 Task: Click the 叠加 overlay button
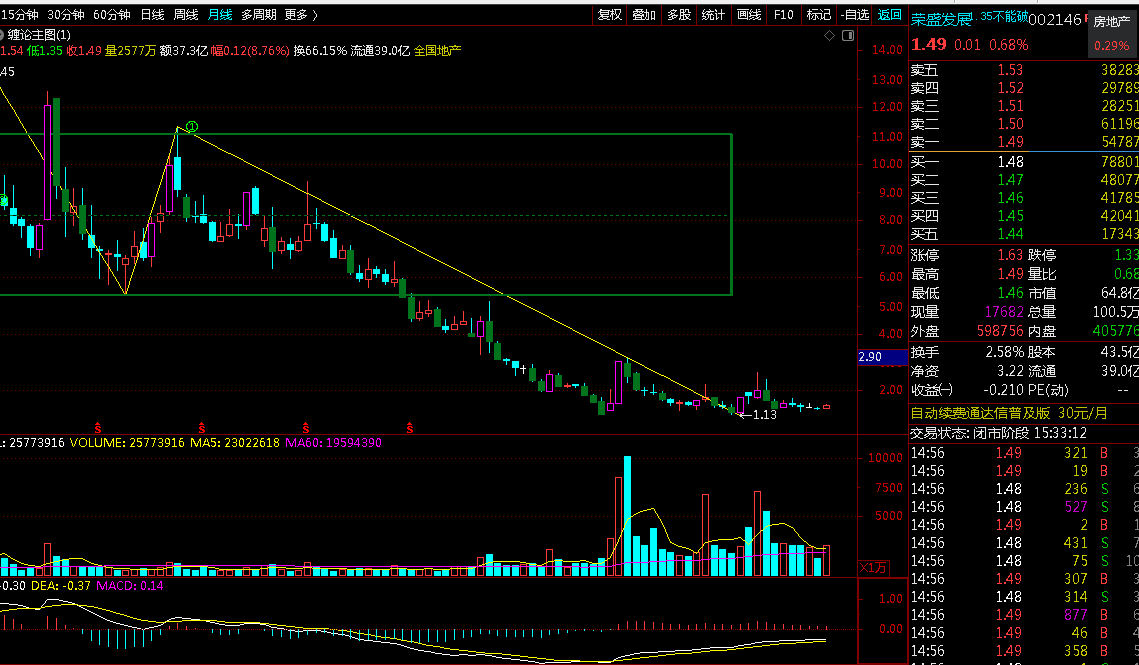tap(644, 15)
